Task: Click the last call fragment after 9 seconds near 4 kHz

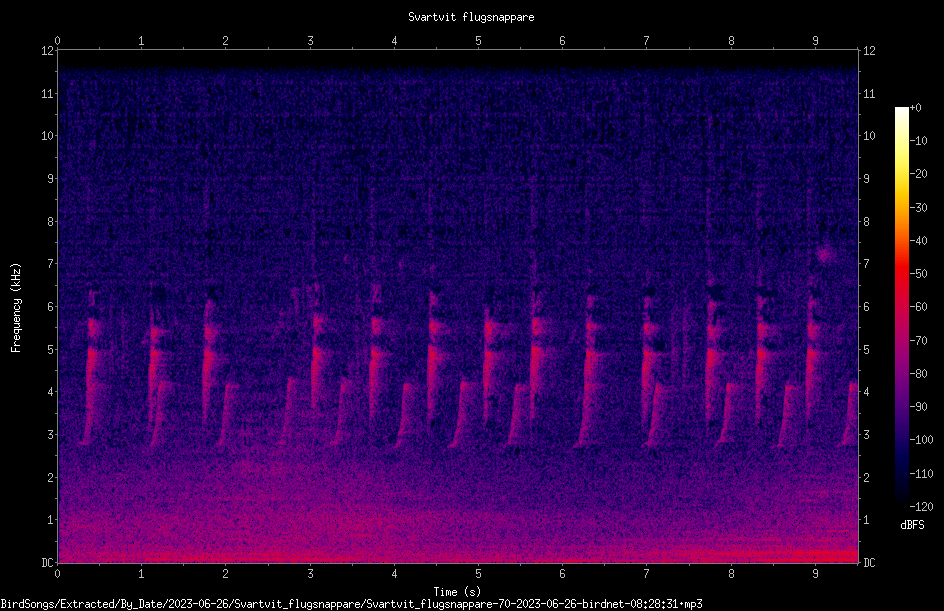Action: [850, 414]
